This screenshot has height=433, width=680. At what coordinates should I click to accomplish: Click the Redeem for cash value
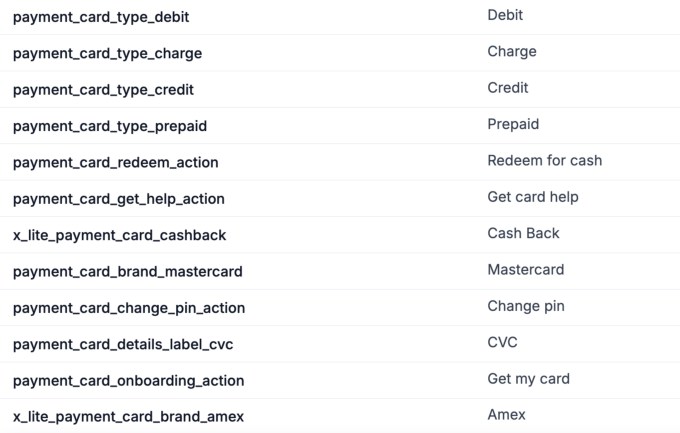tap(544, 160)
